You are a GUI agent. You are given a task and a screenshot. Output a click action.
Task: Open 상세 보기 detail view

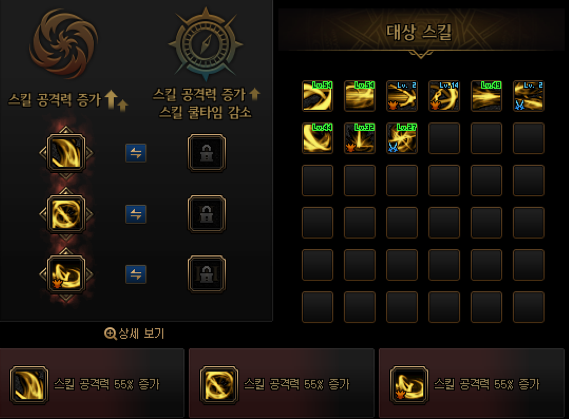coord(134,333)
